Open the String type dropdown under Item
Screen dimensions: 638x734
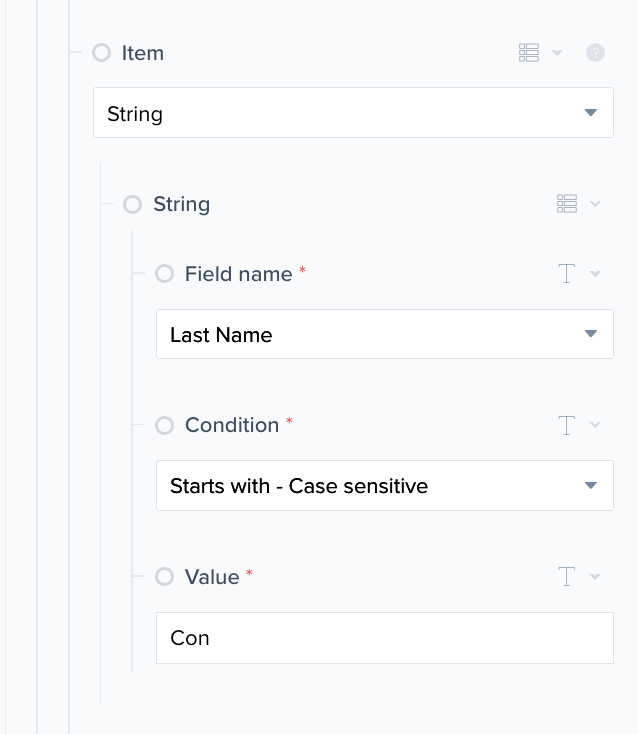coord(353,113)
